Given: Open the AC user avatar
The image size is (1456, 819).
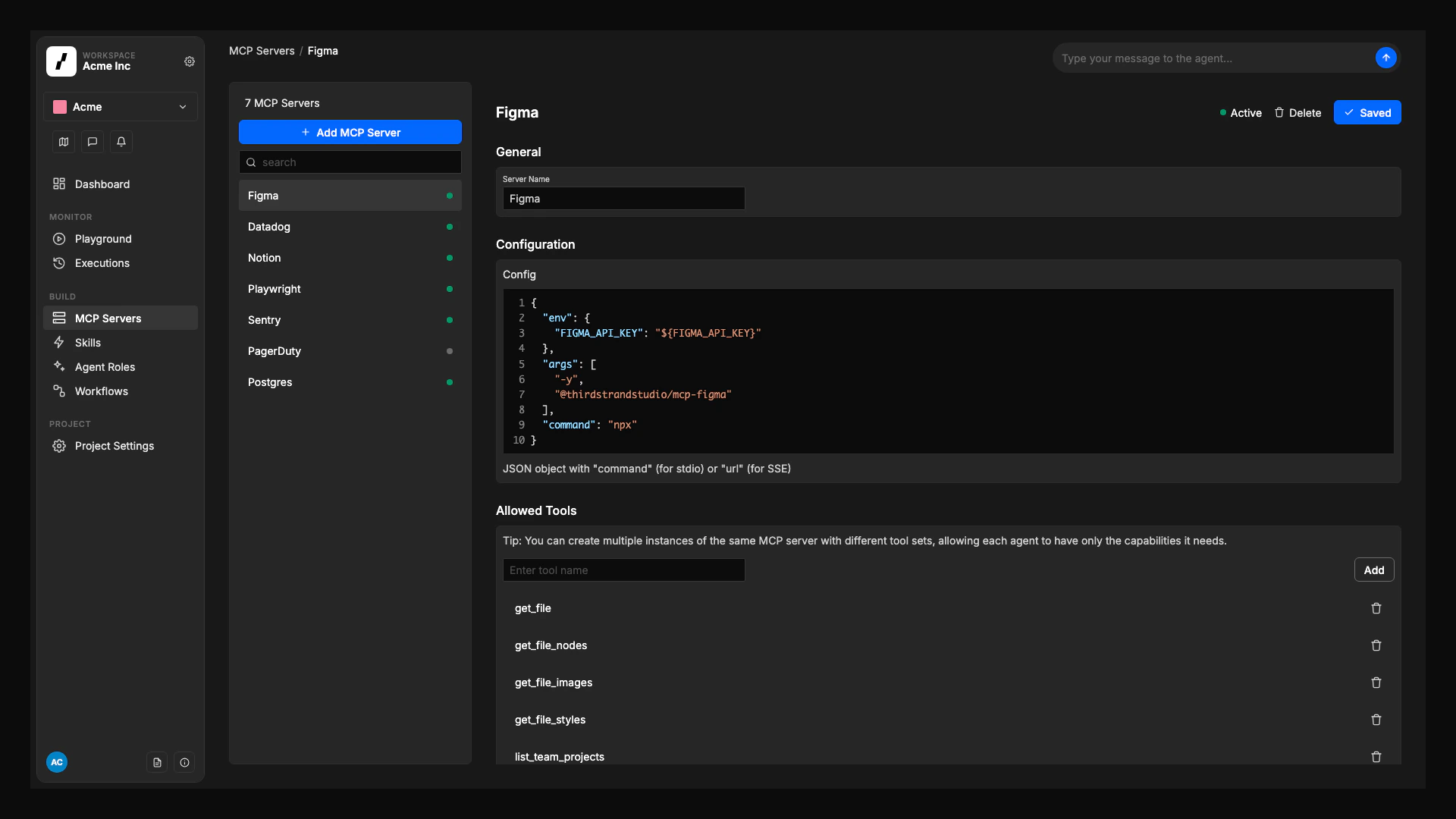Looking at the screenshot, I should tap(57, 762).
